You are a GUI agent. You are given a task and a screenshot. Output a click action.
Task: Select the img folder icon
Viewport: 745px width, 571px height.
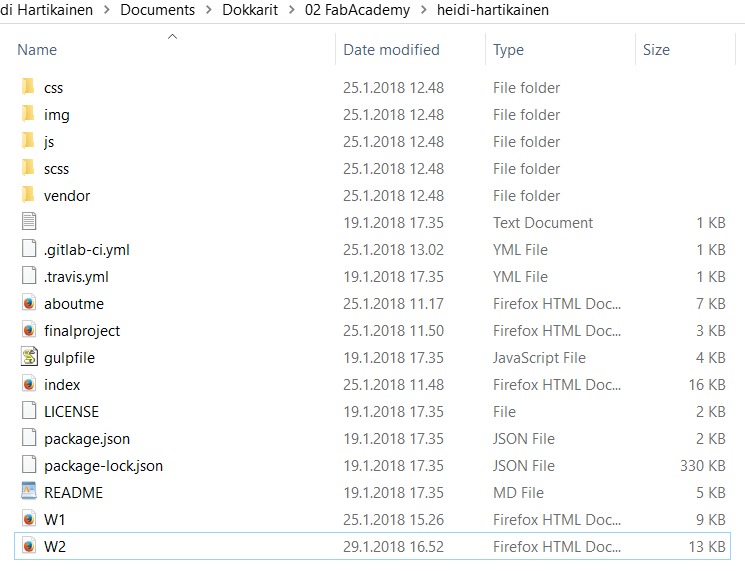[29, 114]
